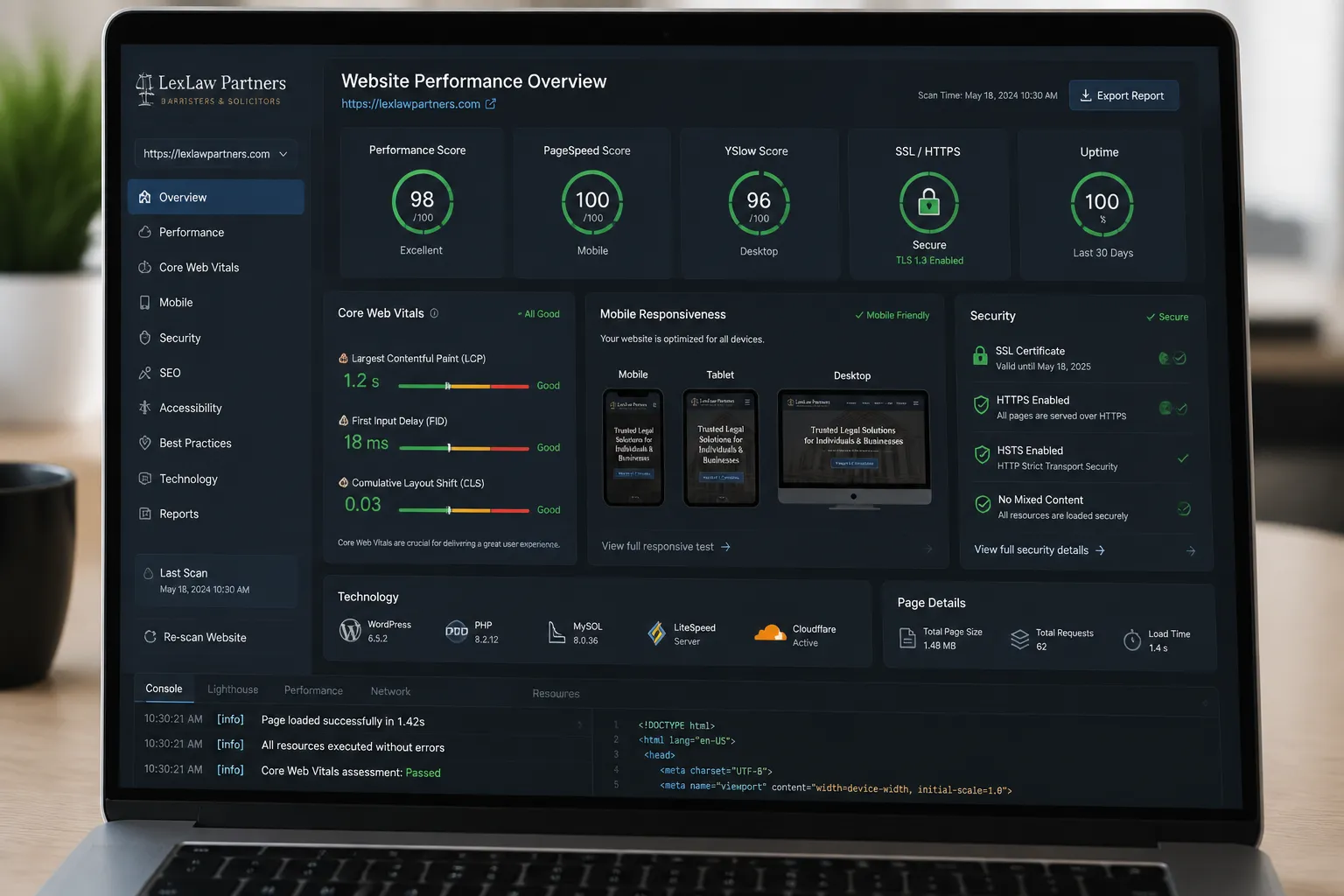Toggle the HTTPS Enabled status switch
Image resolution: width=1344 pixels, height=896 pixels.
click(x=1172, y=408)
